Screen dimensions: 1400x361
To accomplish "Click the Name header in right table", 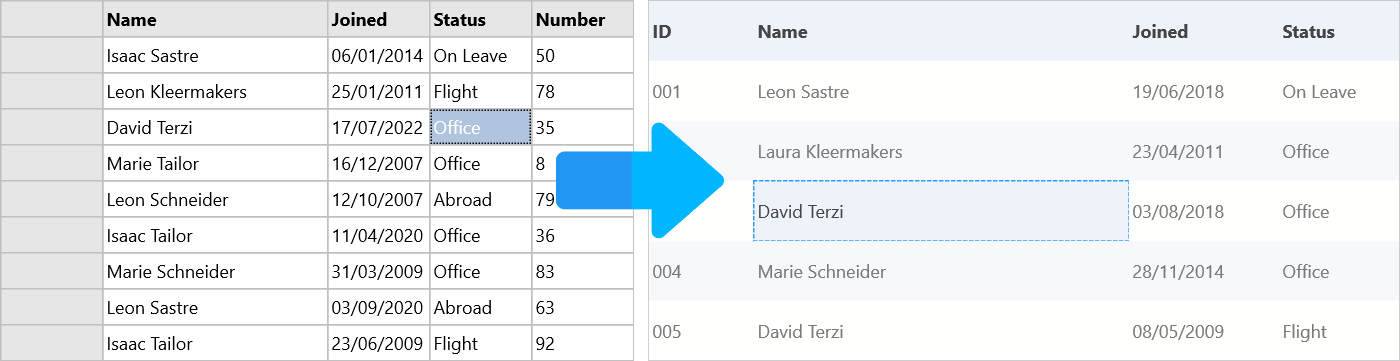I will click(782, 32).
